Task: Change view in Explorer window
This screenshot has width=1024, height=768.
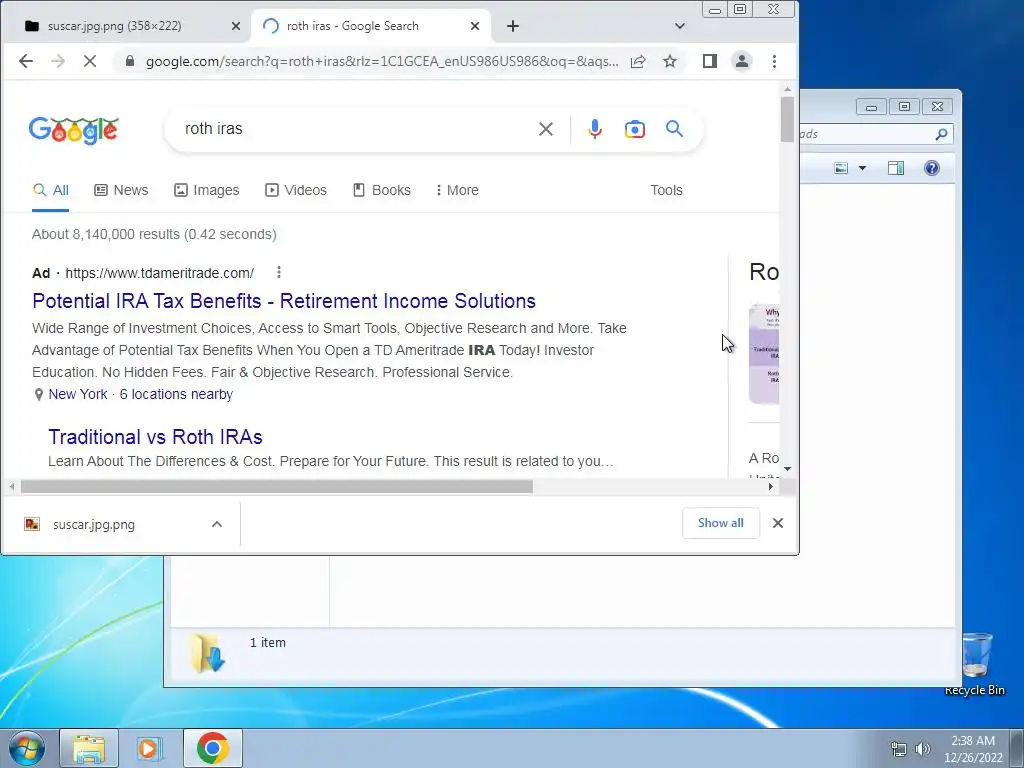Action: tap(841, 168)
